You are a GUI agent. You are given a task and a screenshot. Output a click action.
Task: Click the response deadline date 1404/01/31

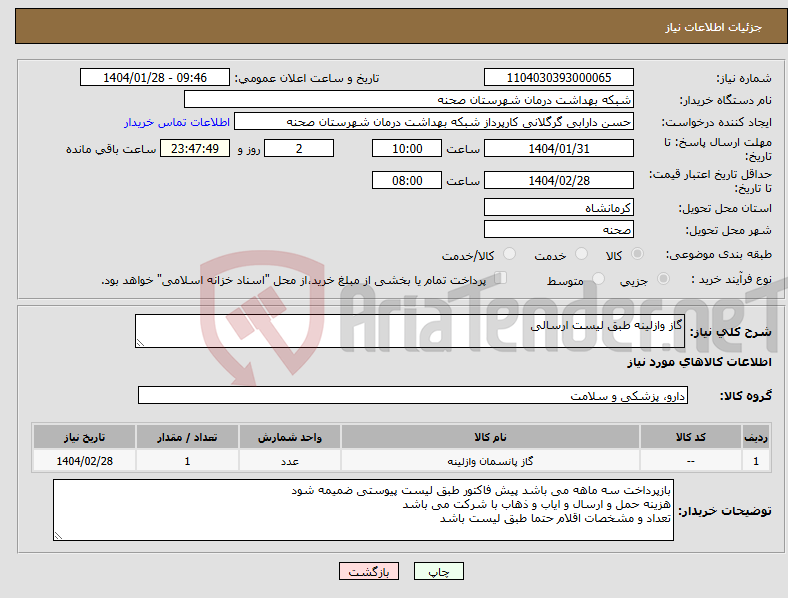(x=558, y=148)
